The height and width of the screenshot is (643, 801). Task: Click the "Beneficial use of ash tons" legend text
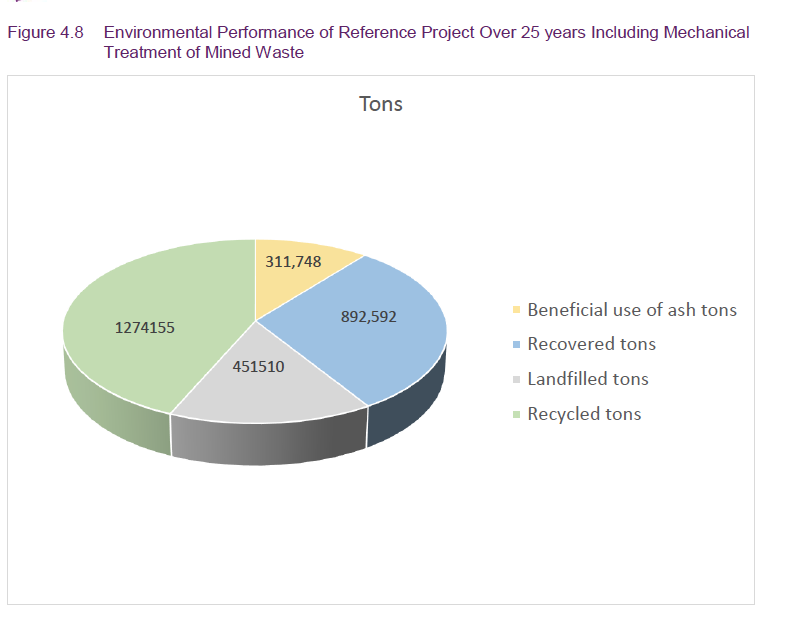click(x=631, y=310)
